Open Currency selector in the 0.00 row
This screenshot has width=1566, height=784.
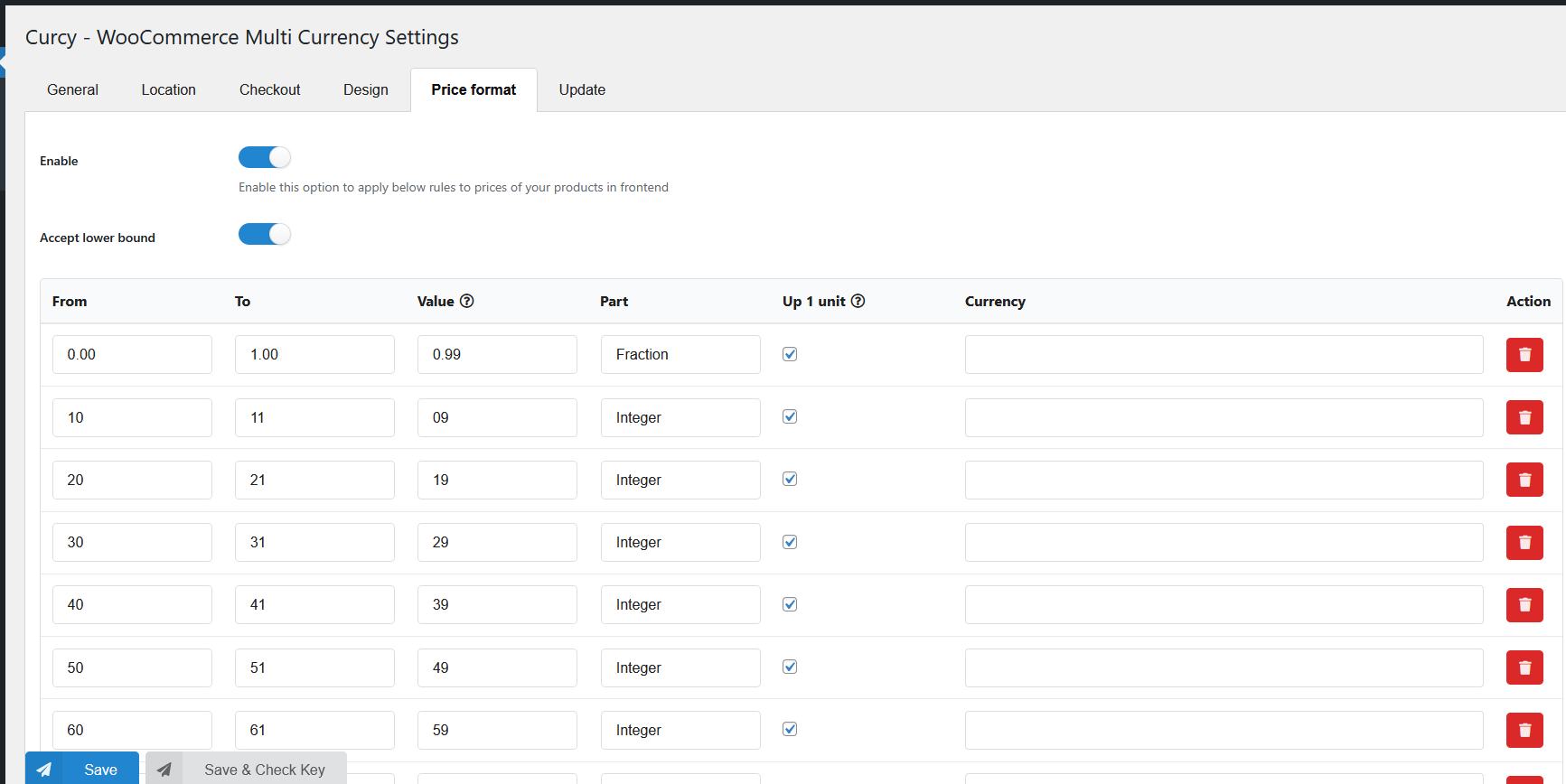[1224, 355]
